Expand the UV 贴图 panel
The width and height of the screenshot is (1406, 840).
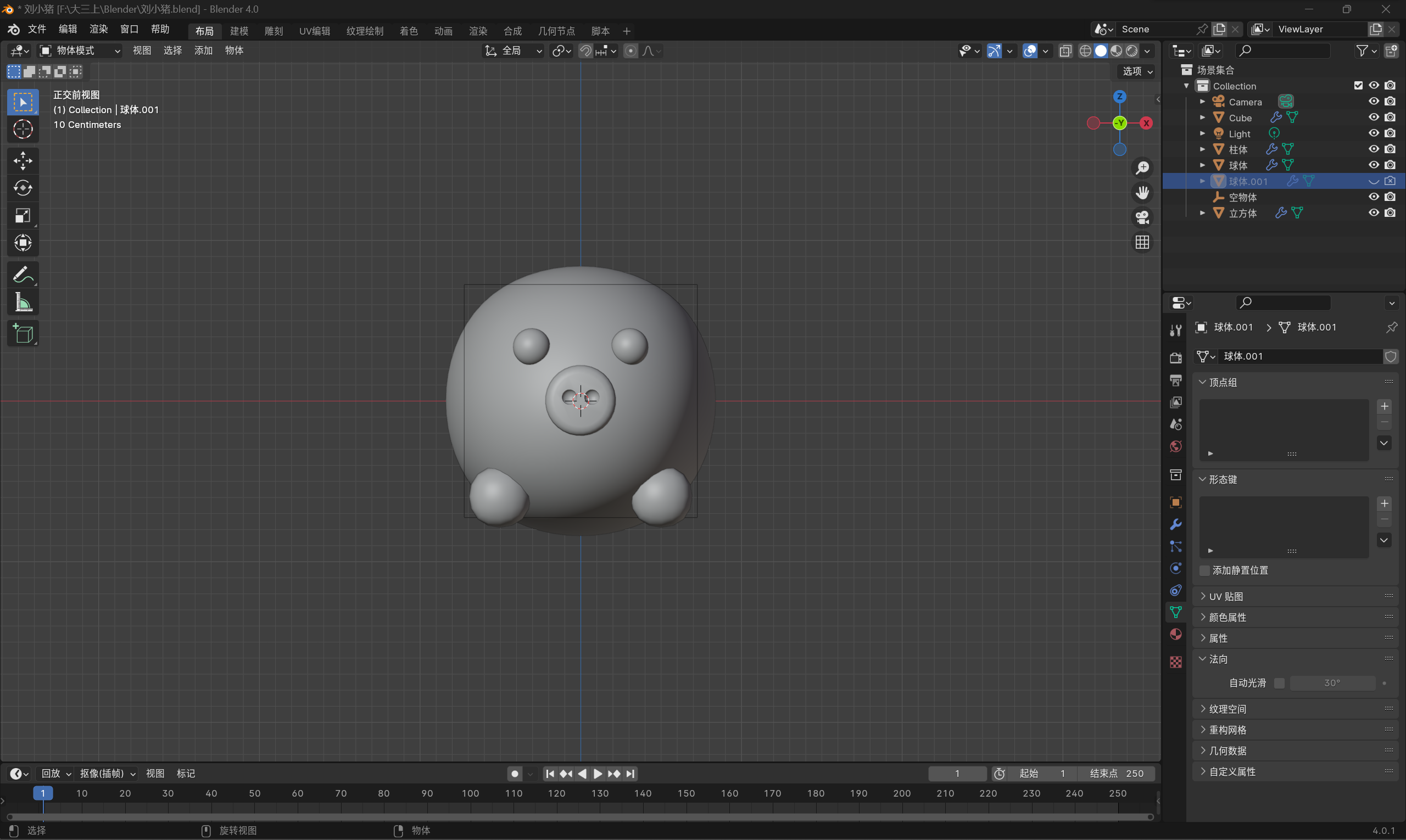(1226, 597)
